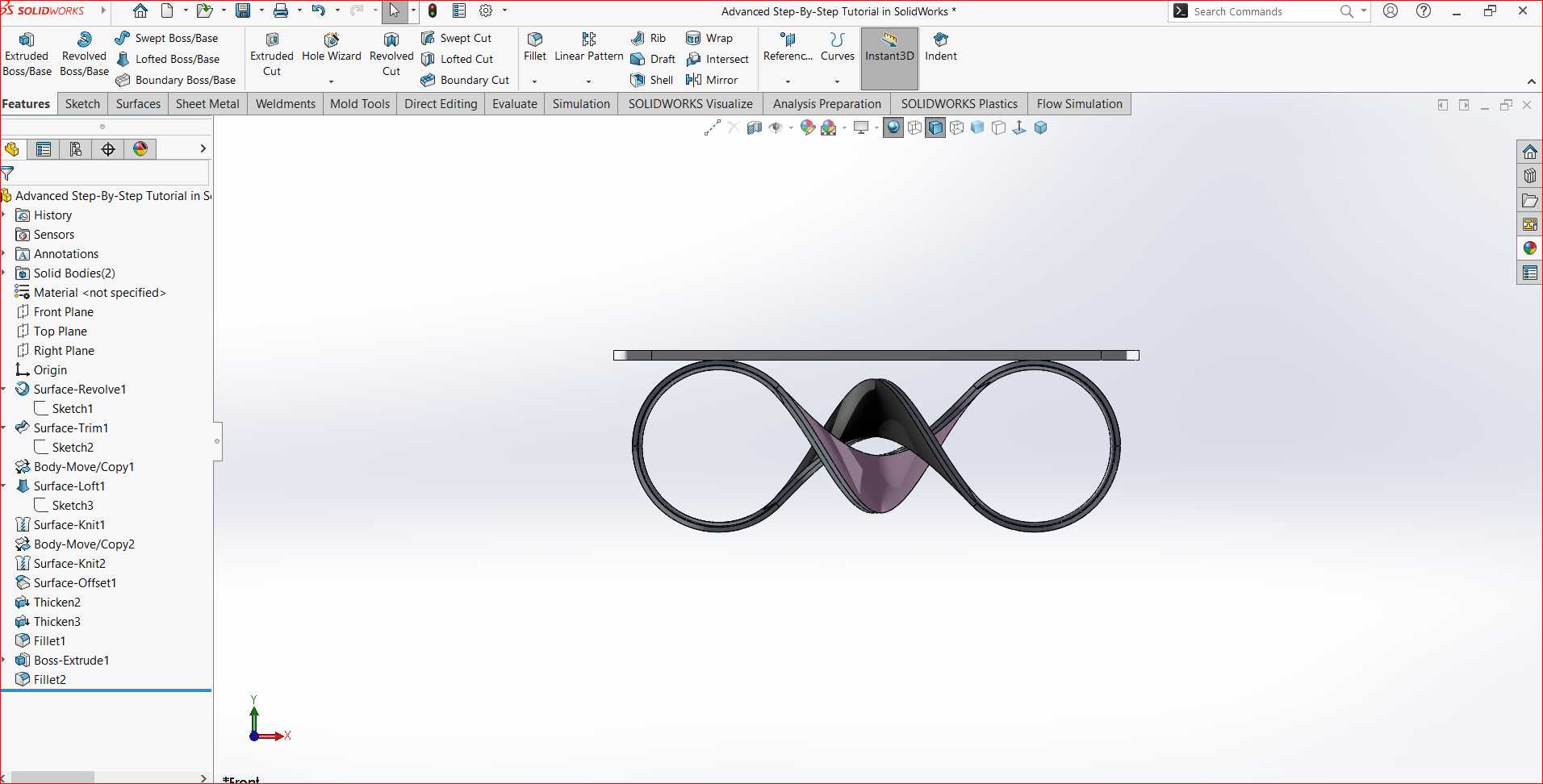The height and width of the screenshot is (784, 1543).
Task: Click Lofted Boss/Base in the ribbon
Action: click(168, 59)
